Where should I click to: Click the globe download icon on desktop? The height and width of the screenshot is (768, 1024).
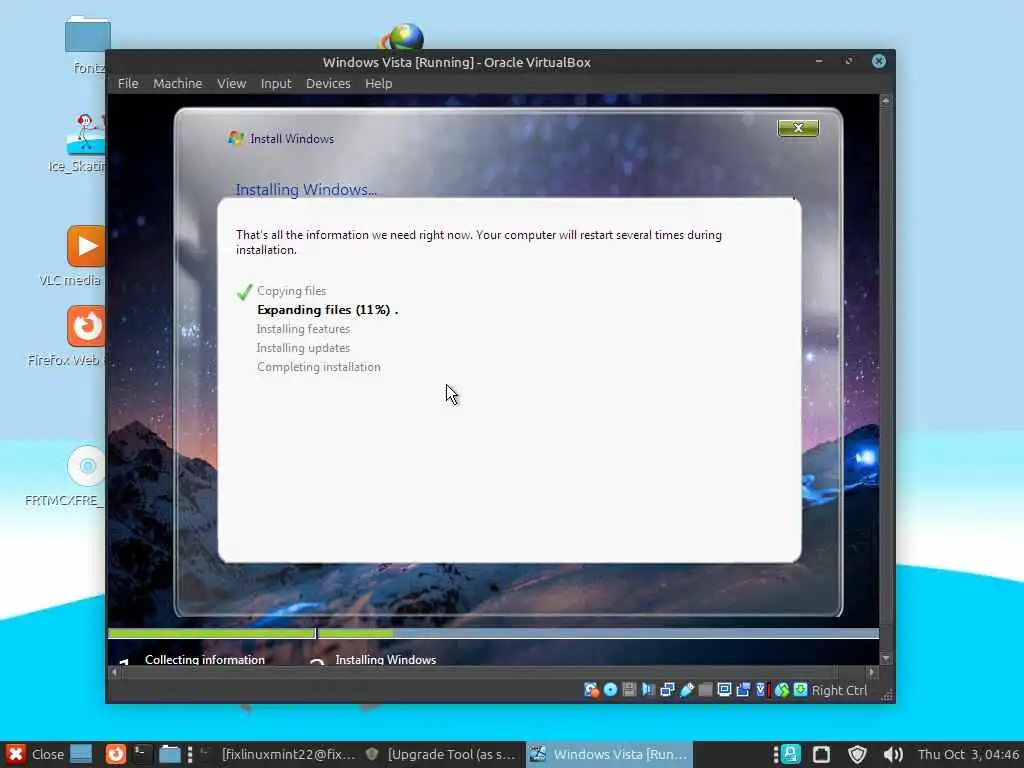402,37
